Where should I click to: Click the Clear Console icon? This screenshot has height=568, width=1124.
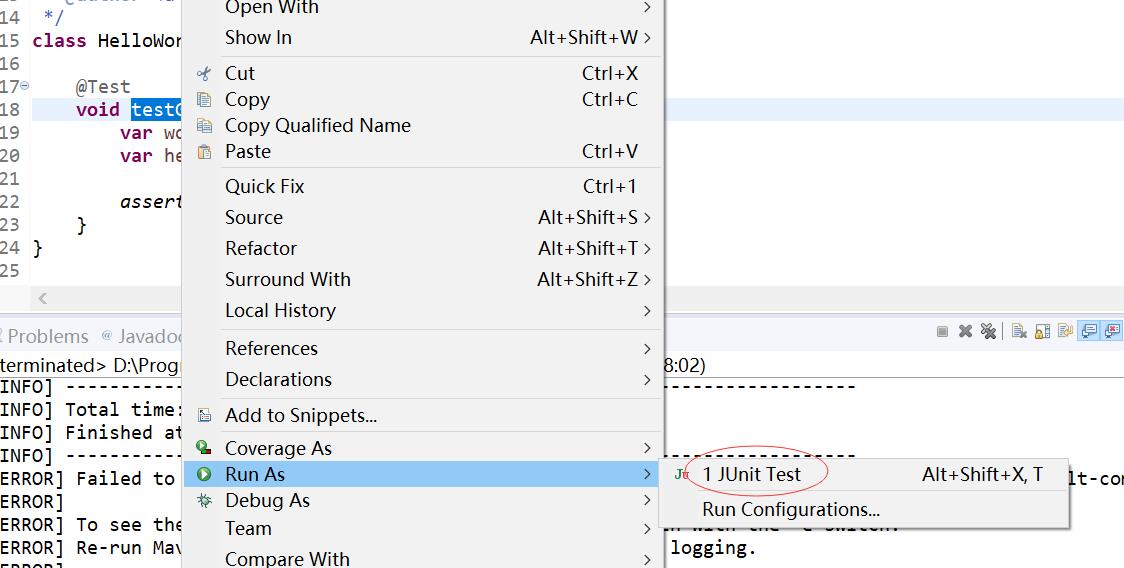1019,331
